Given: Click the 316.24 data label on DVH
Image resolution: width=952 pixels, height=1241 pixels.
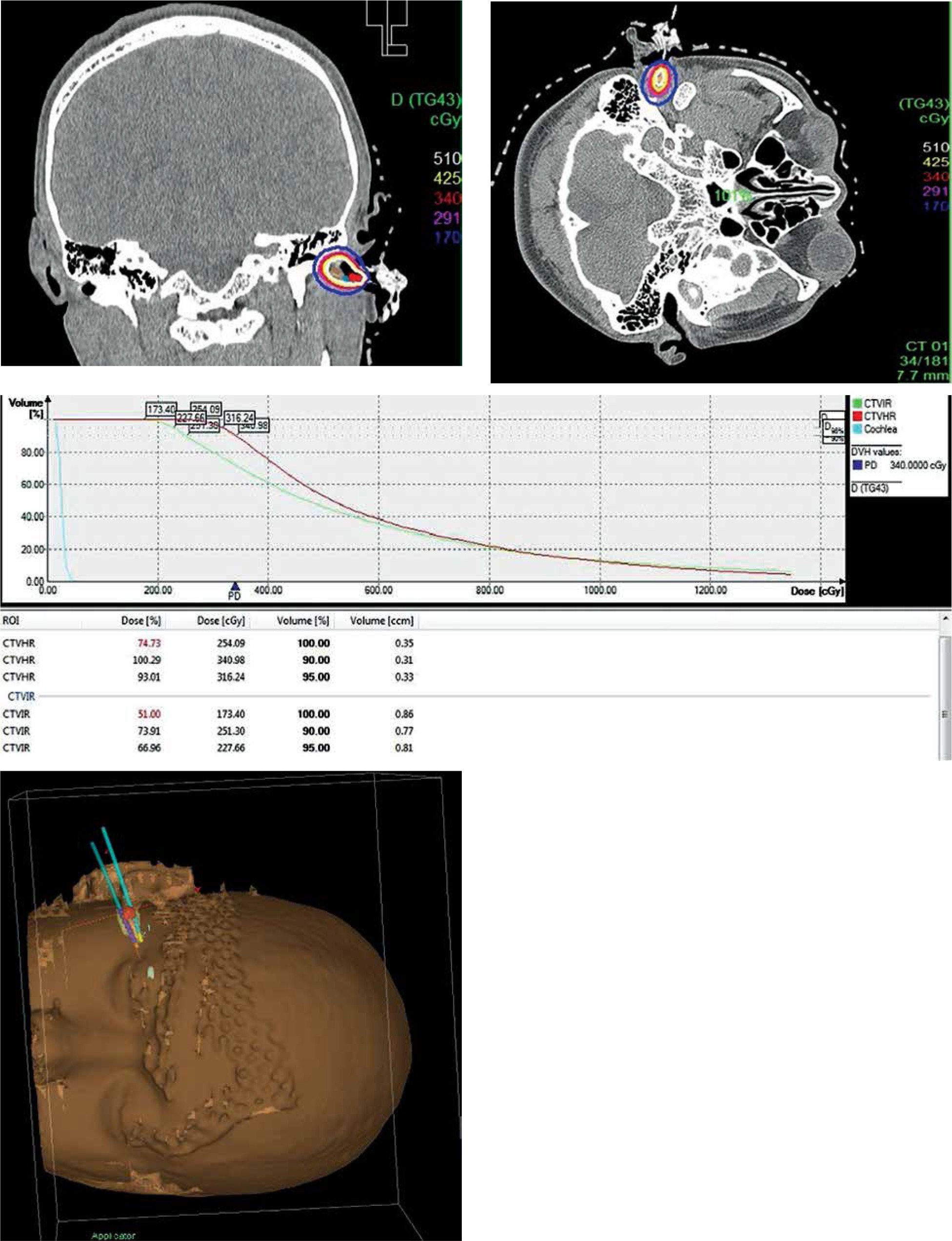Looking at the screenshot, I should [x=239, y=418].
